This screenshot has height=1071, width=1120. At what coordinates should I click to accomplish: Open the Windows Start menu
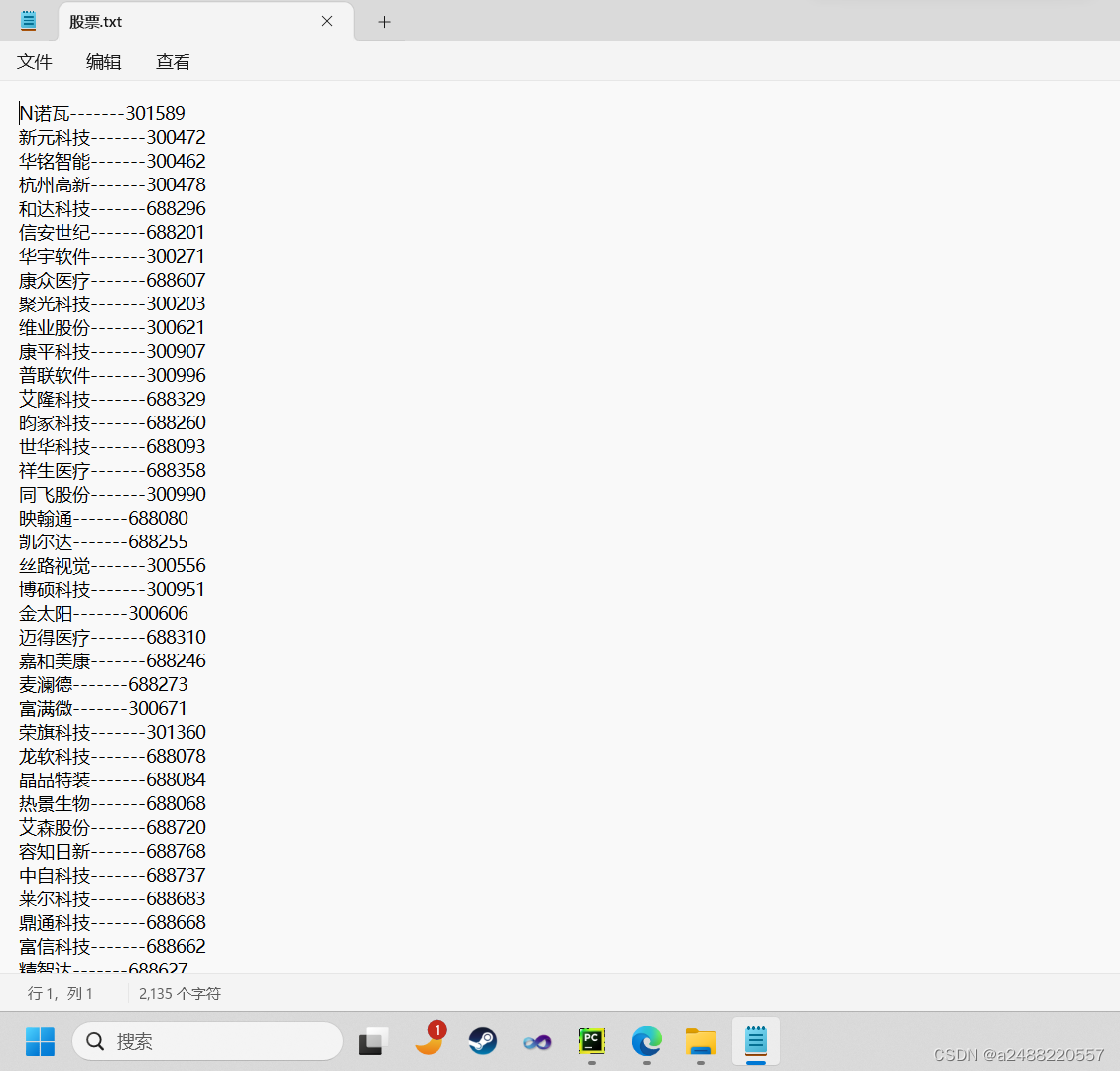coord(40,1041)
